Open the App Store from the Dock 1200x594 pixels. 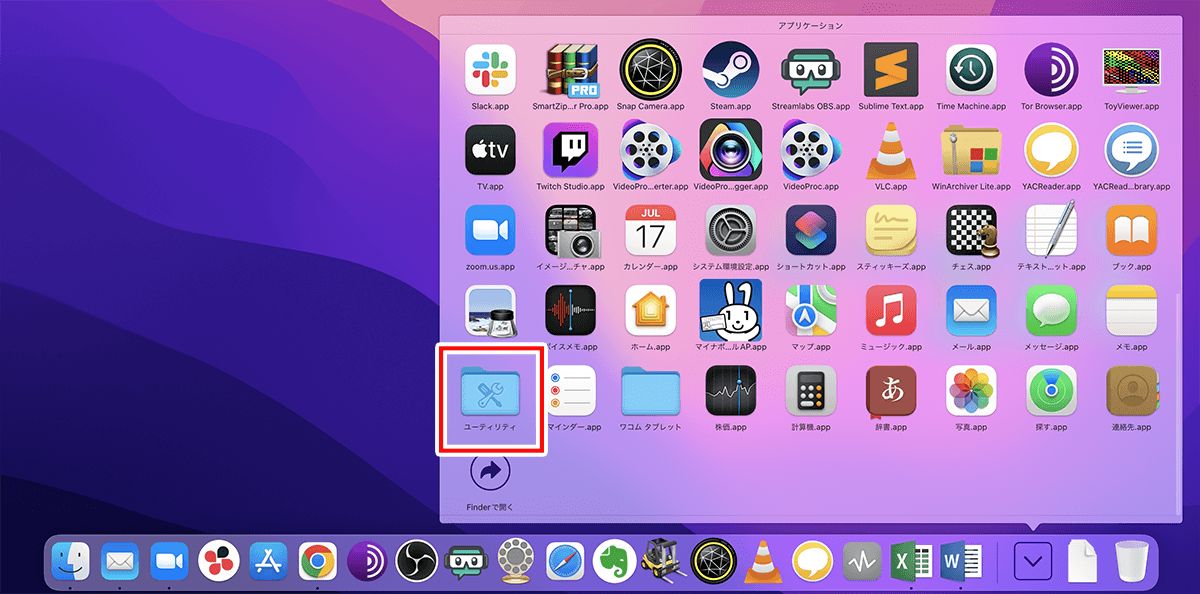pos(269,562)
